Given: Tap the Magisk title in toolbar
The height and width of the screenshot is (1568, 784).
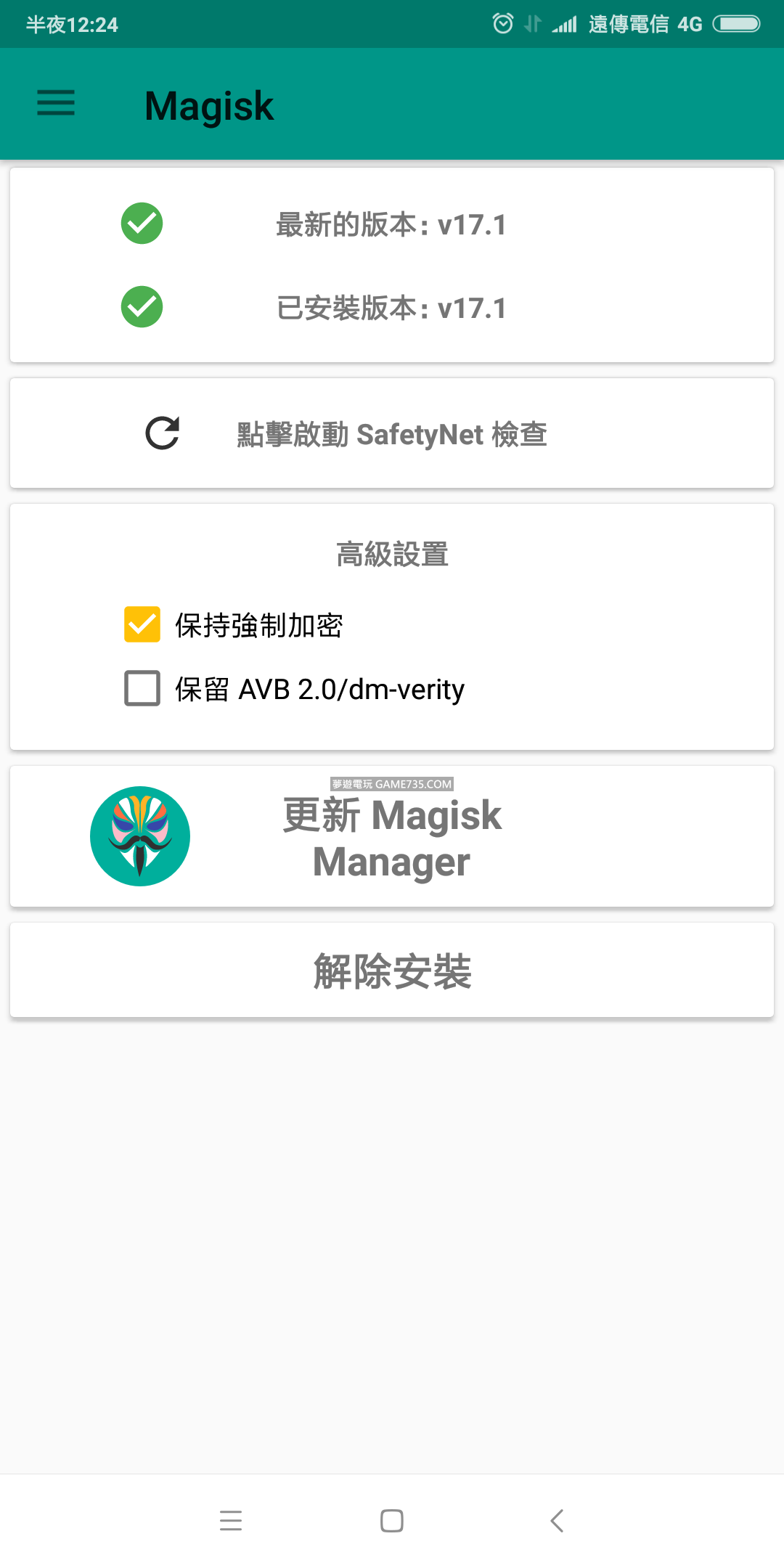Looking at the screenshot, I should pyautogui.click(x=209, y=106).
